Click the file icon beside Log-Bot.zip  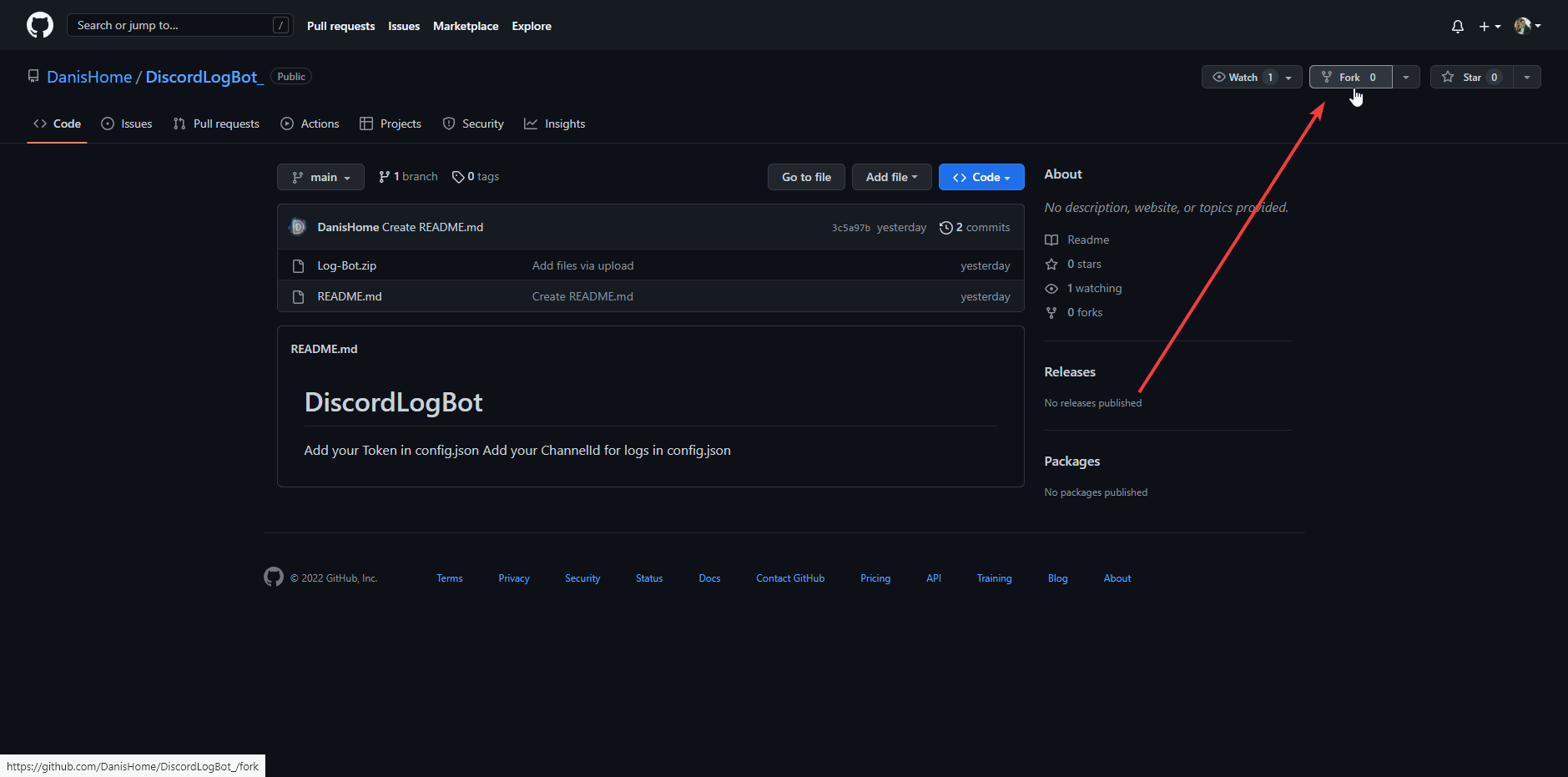click(x=298, y=266)
